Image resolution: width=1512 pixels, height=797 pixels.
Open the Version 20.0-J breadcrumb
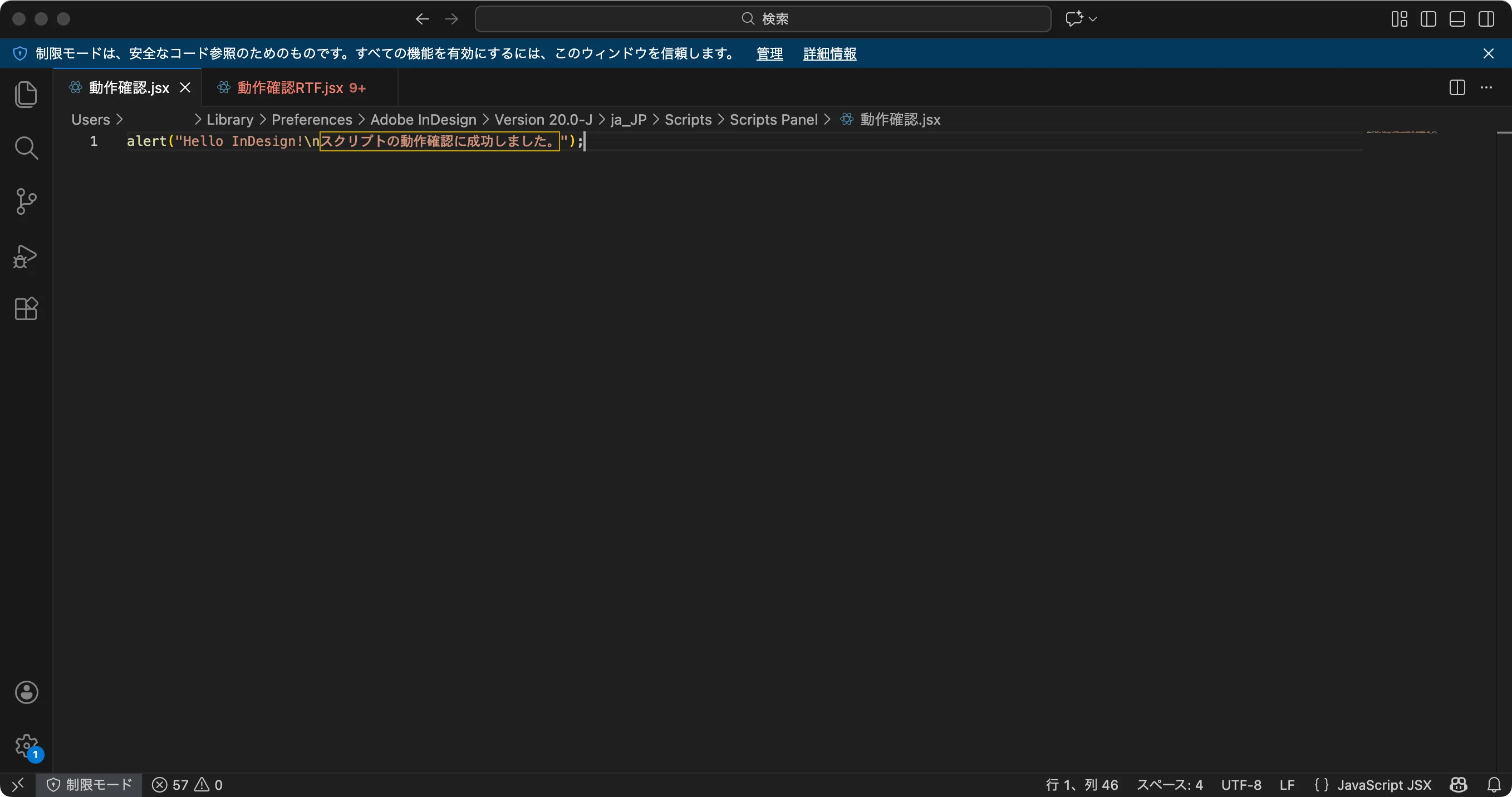[543, 120]
